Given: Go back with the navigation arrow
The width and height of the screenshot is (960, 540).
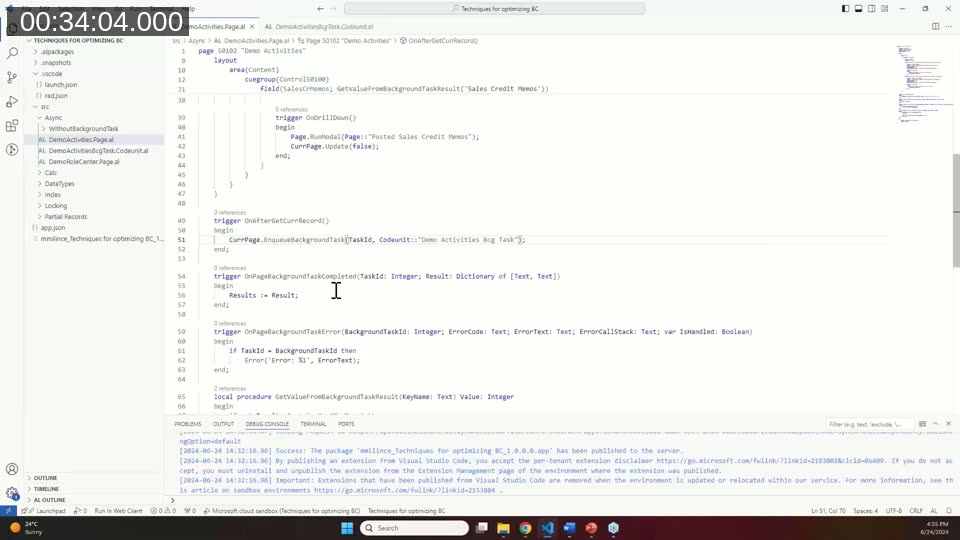Looking at the screenshot, I should point(320,9).
